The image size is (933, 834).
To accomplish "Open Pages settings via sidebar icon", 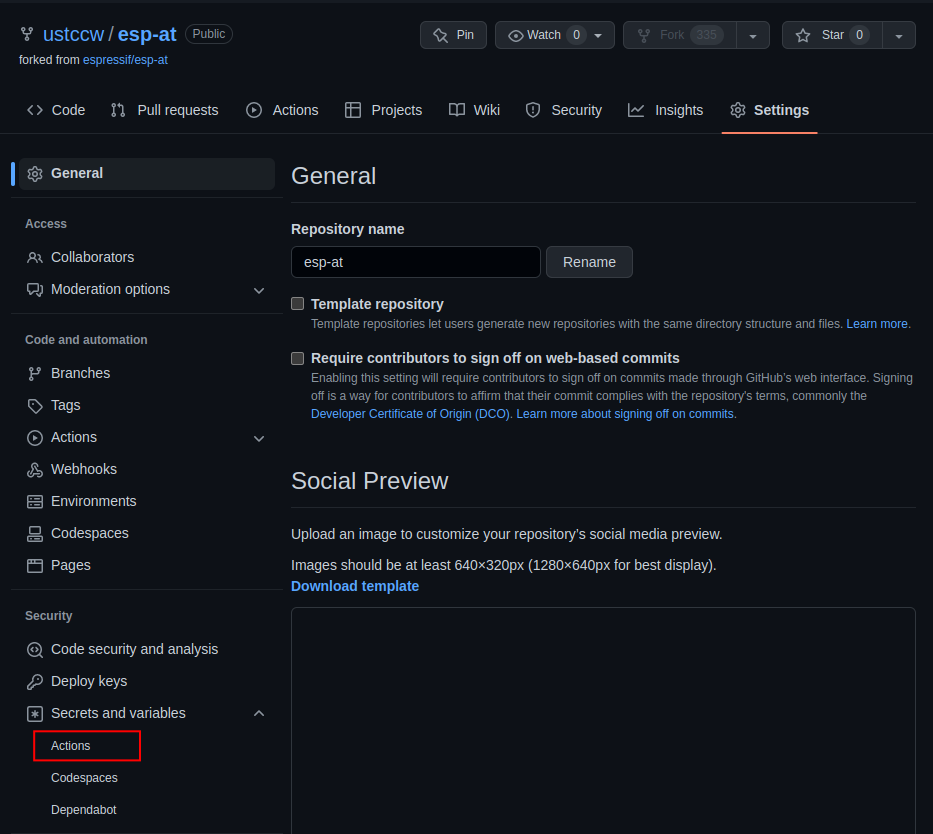I will point(35,565).
